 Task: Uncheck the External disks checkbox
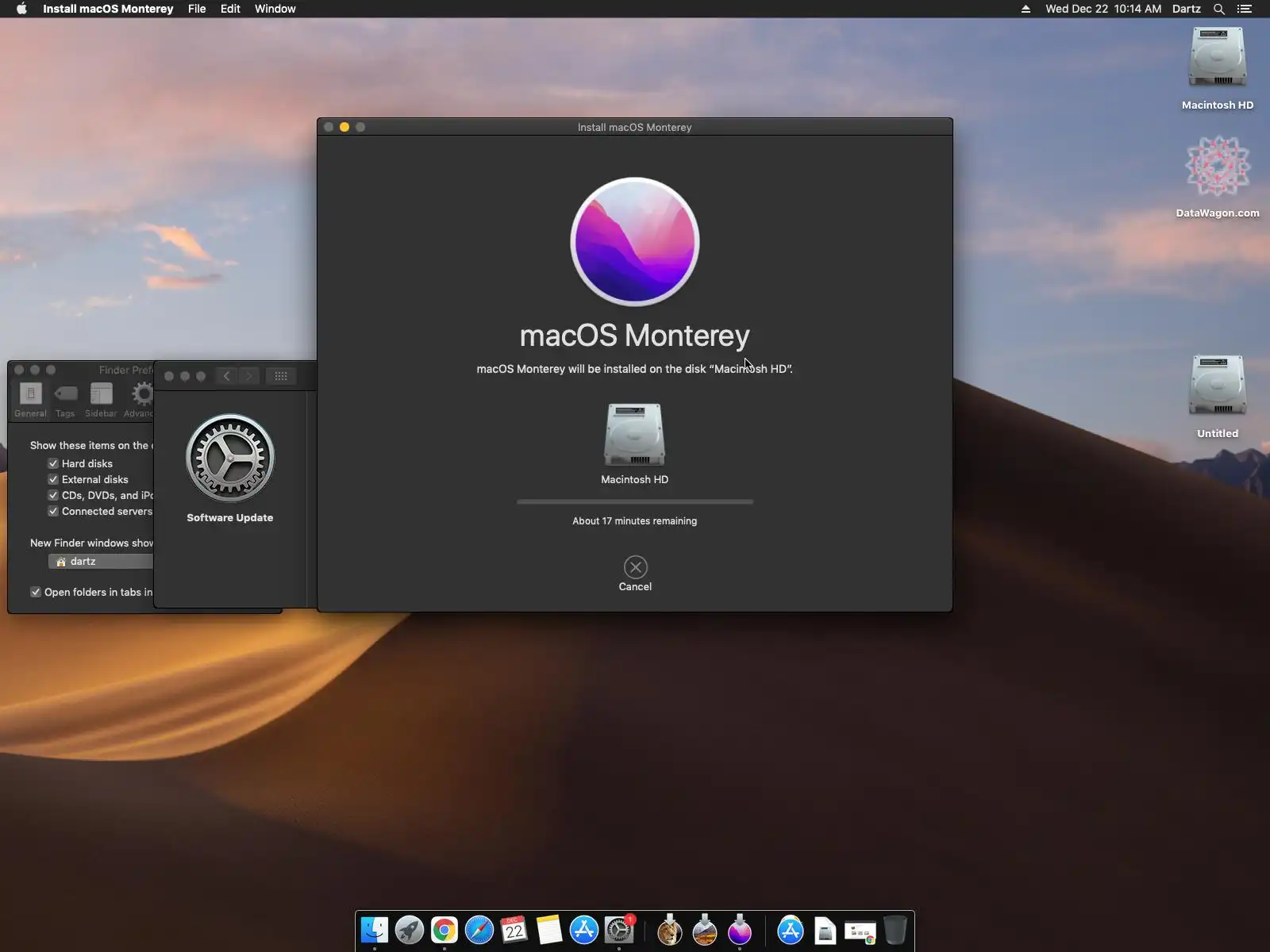[x=53, y=479]
